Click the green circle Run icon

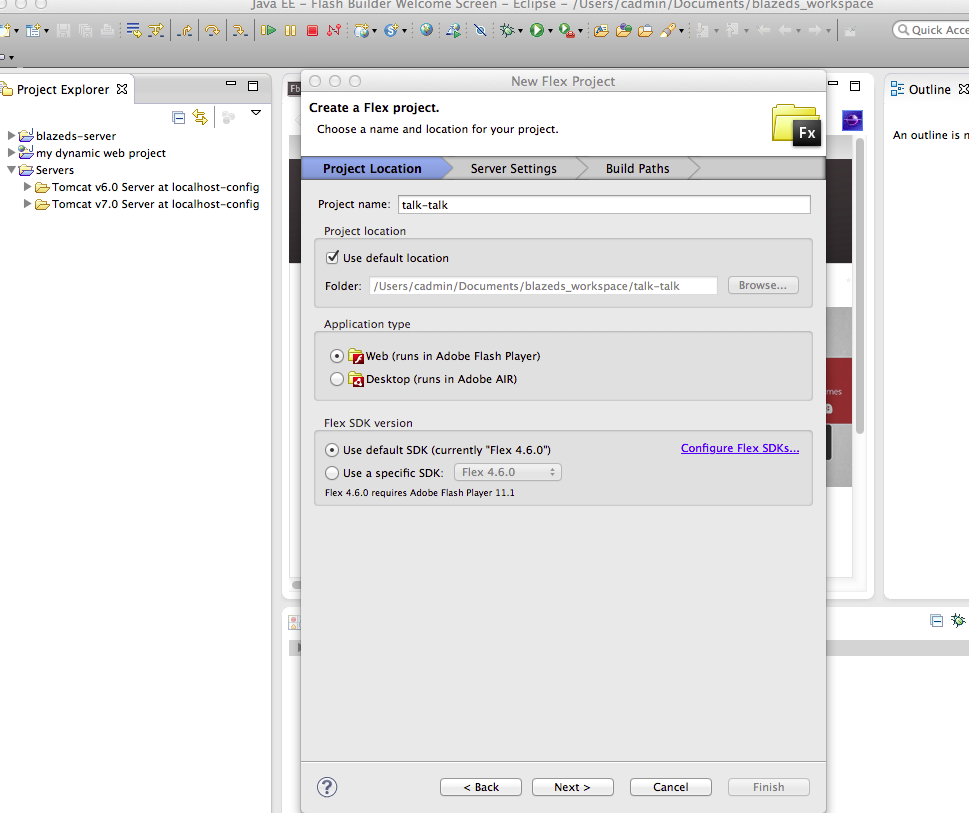[536, 30]
